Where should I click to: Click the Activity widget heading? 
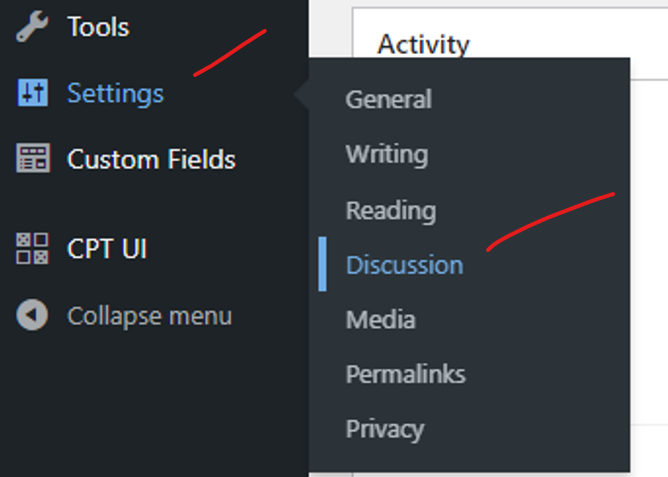423,44
